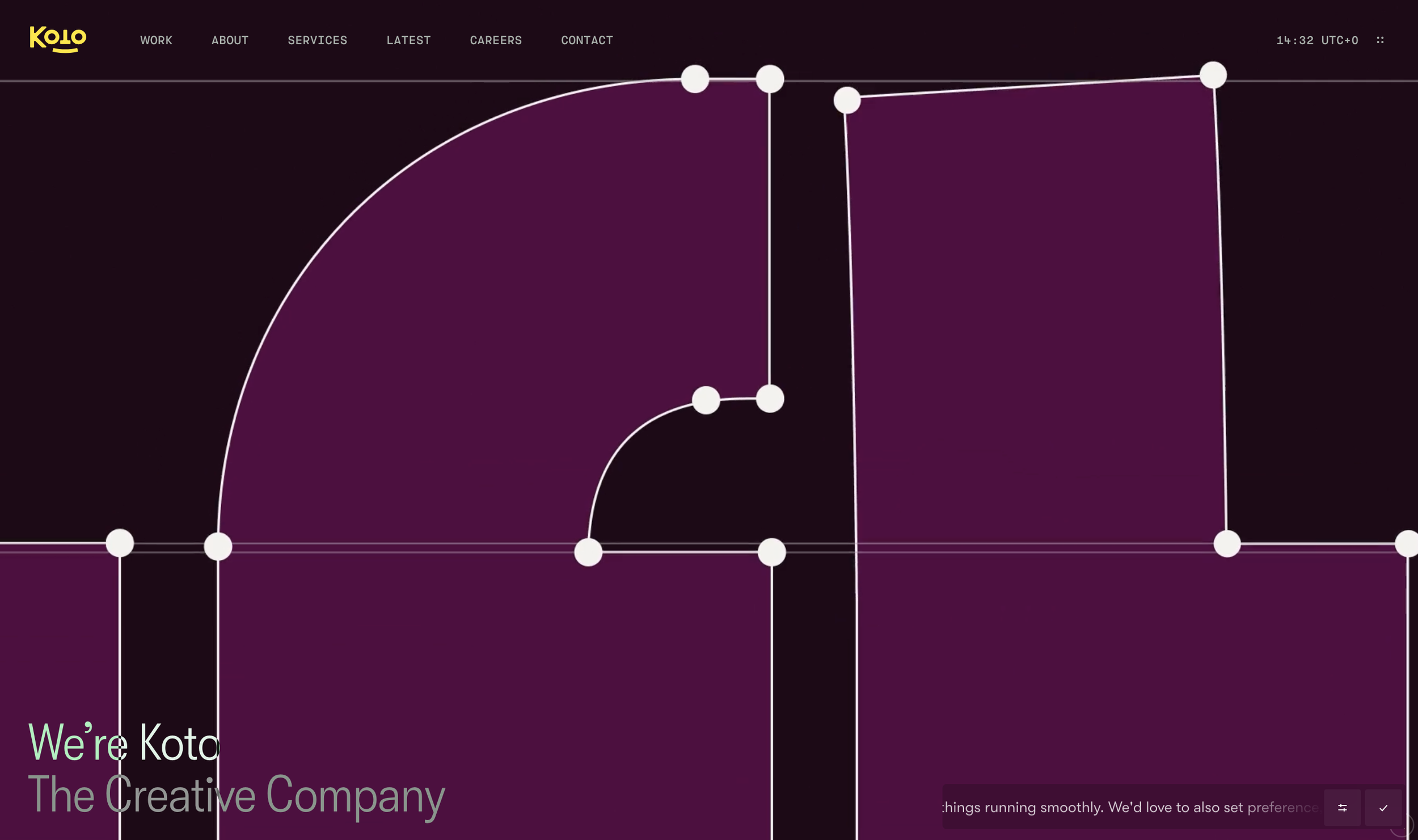This screenshot has width=1418, height=840.
Task: Click anchor node at large arc's top end
Action: coord(695,79)
